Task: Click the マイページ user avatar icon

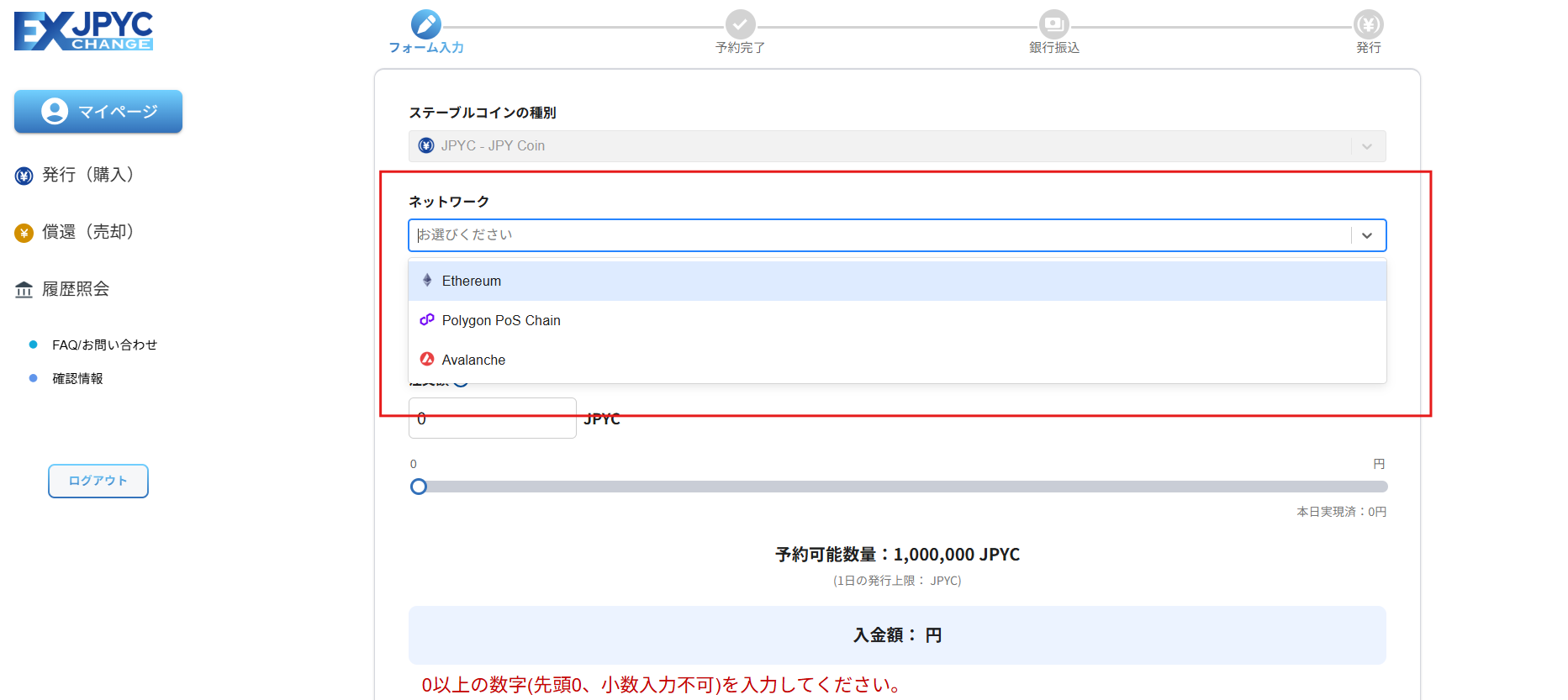Action: [55, 111]
